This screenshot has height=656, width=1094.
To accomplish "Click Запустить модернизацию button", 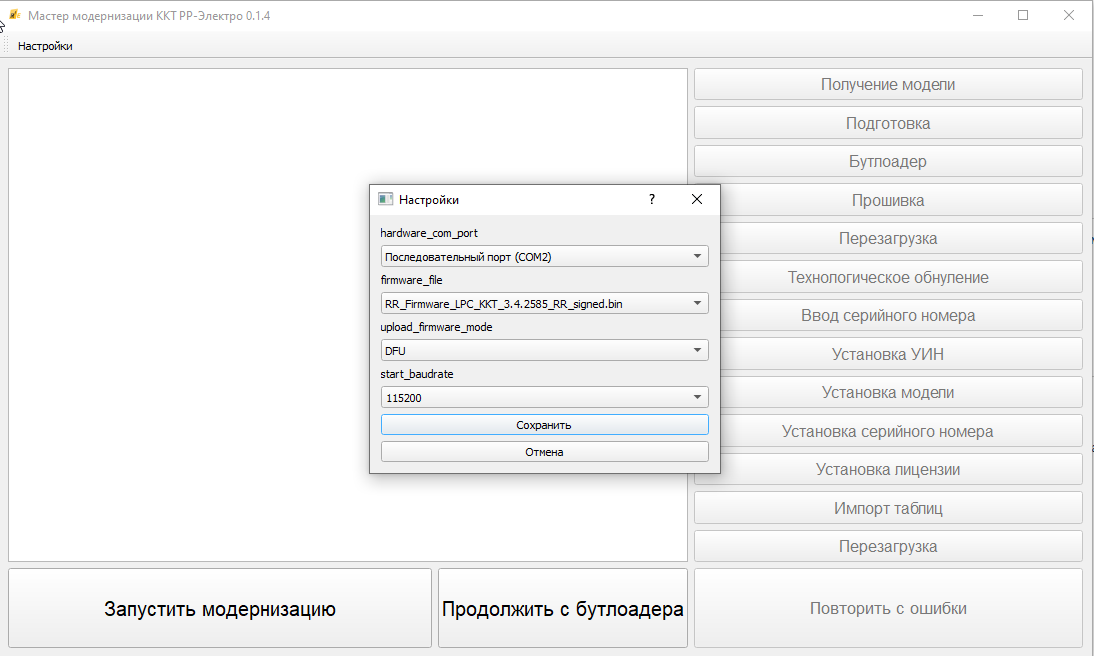I will coord(220,609).
